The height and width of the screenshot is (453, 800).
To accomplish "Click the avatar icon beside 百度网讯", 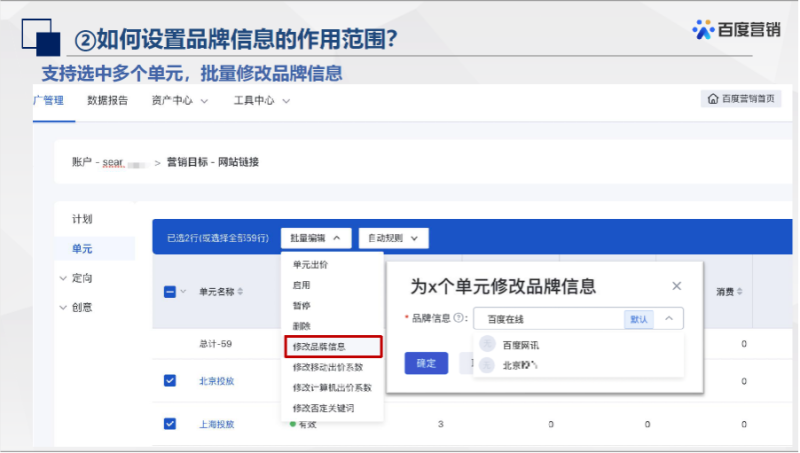I will click(x=487, y=344).
